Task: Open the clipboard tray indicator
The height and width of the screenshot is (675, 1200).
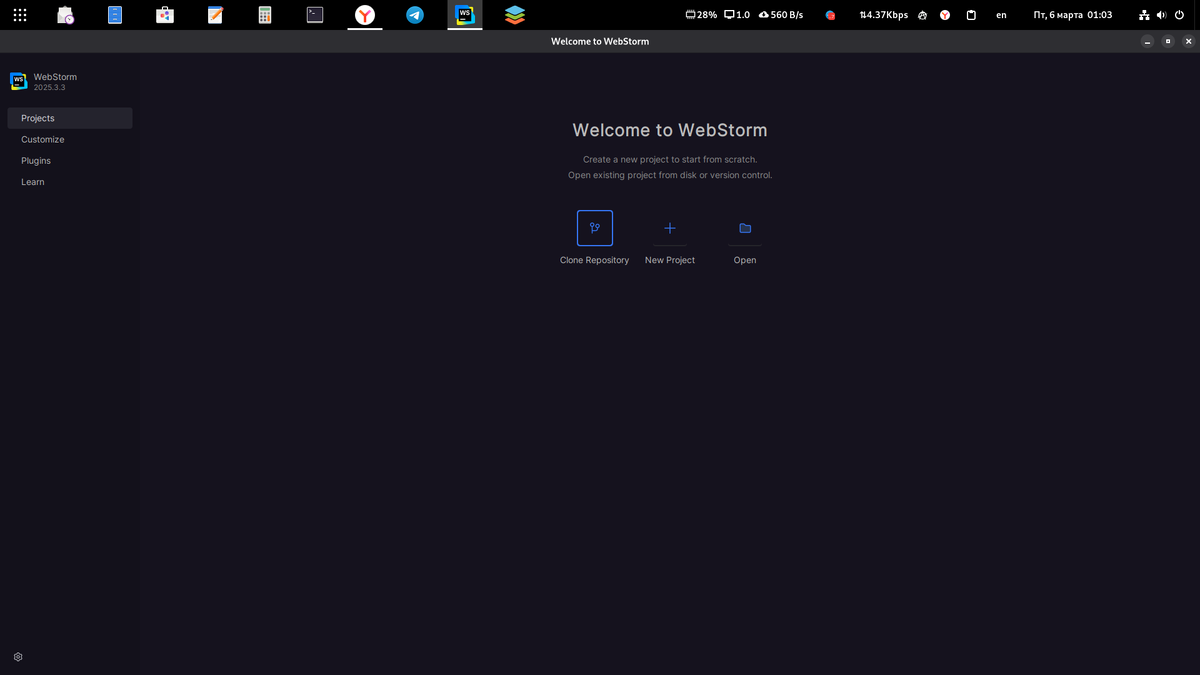Action: (971, 15)
